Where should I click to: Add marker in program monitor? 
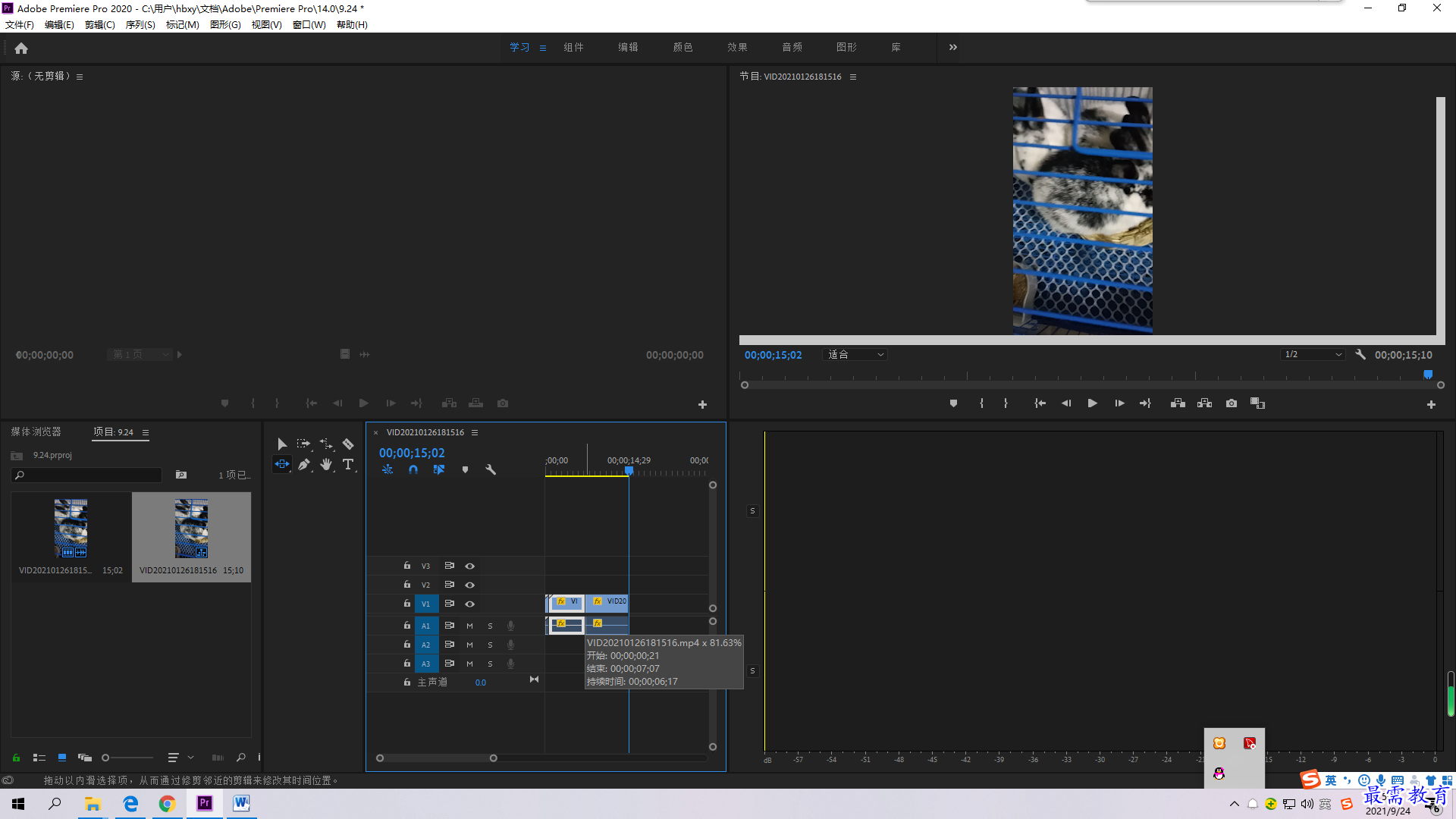953,403
